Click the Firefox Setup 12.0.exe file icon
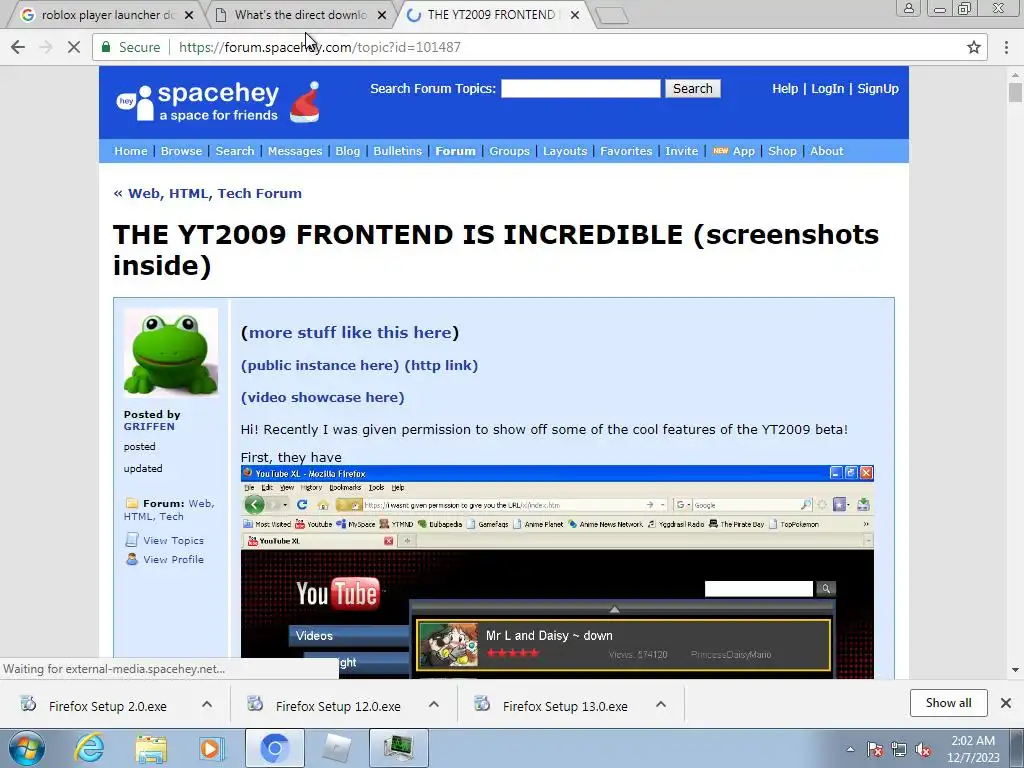This screenshot has width=1024, height=768. [255, 704]
